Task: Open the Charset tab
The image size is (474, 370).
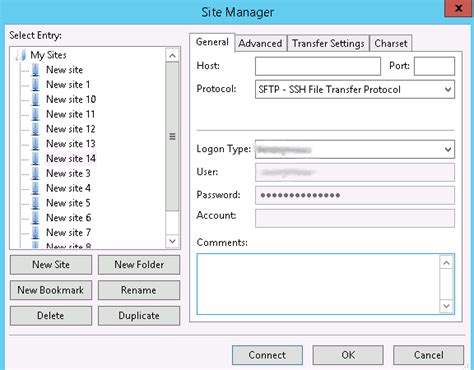Action: (391, 44)
